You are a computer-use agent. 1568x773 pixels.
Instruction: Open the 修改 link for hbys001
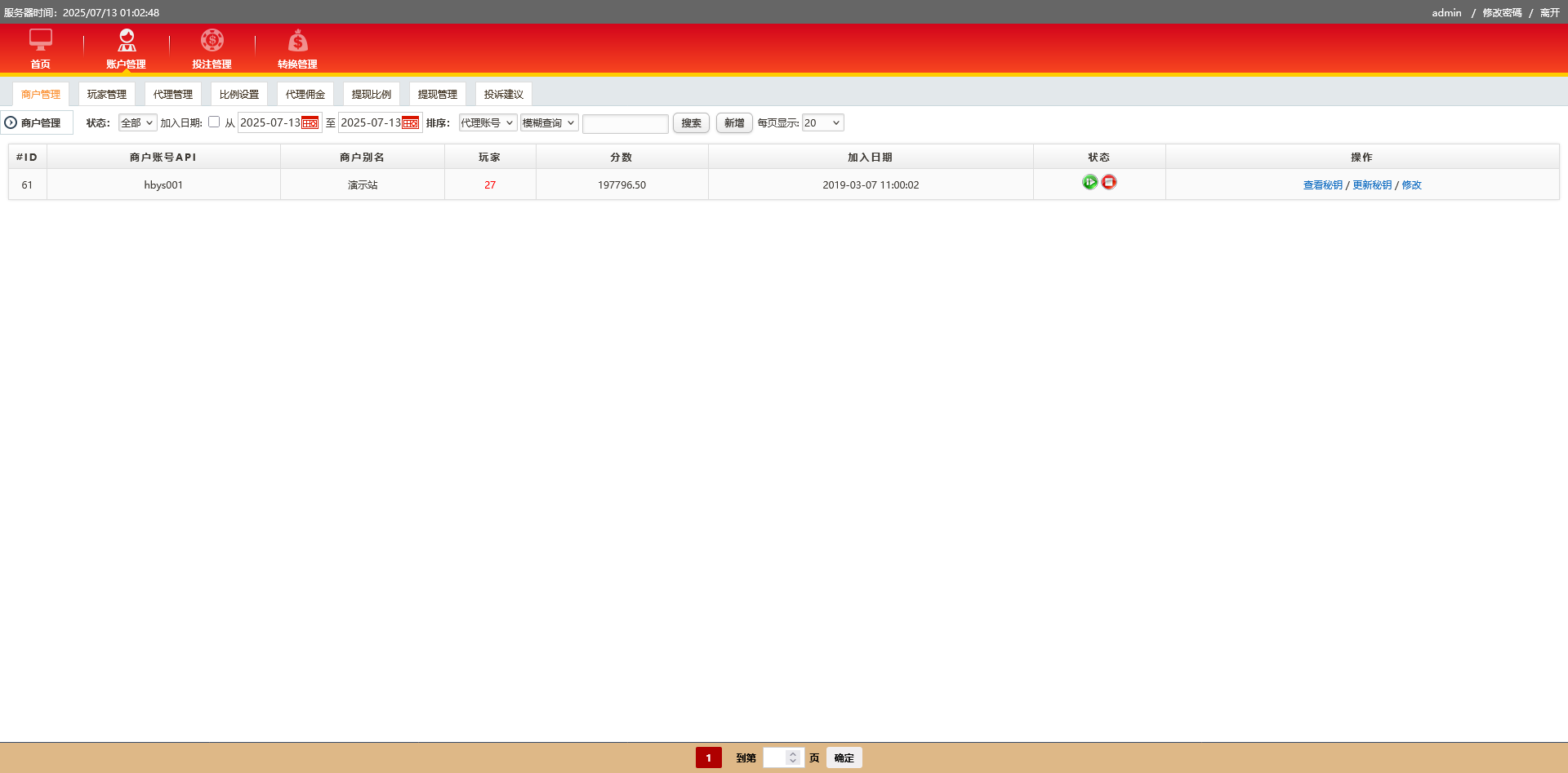click(1412, 185)
